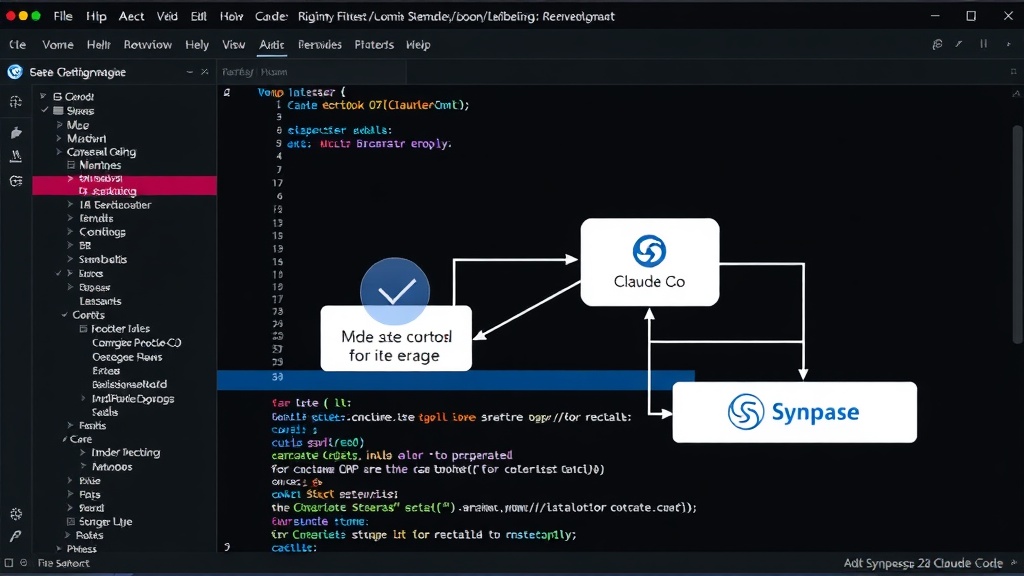Collapse the checked Sixes tree item
This screenshot has width=1024, height=576.
point(45,110)
